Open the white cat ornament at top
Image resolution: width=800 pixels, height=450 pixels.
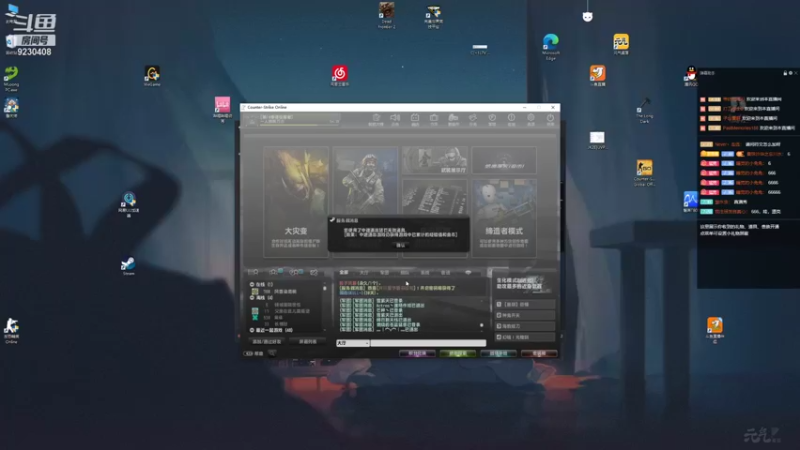587,17
